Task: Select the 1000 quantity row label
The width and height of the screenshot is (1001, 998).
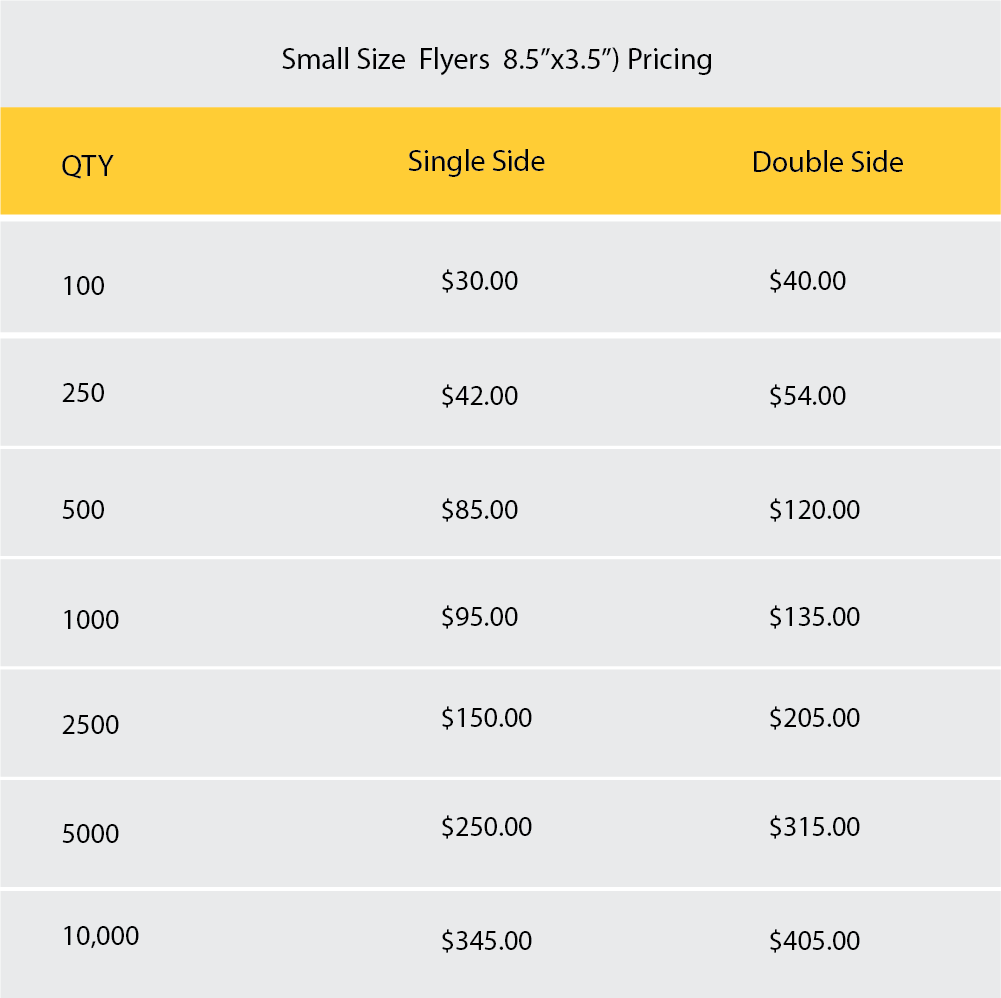Action: coord(90,620)
